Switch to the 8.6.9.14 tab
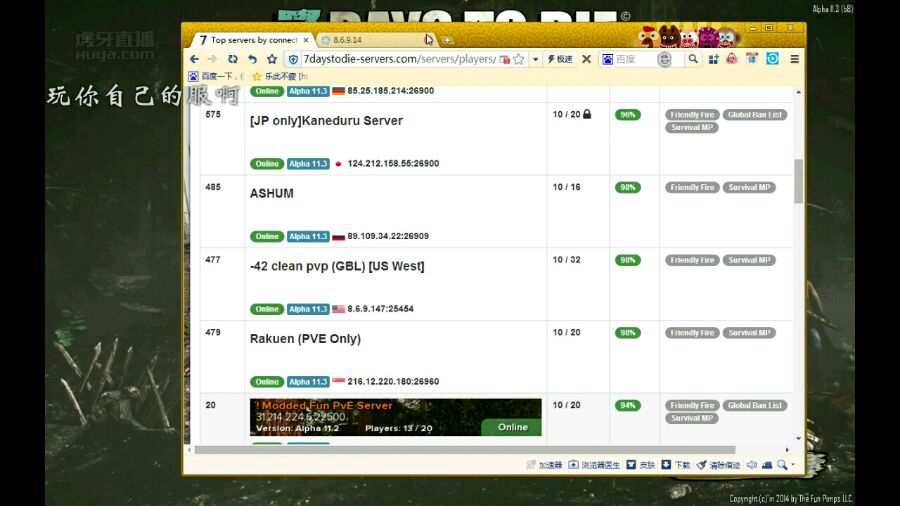Screen dimensions: 900x506 click(376, 40)
